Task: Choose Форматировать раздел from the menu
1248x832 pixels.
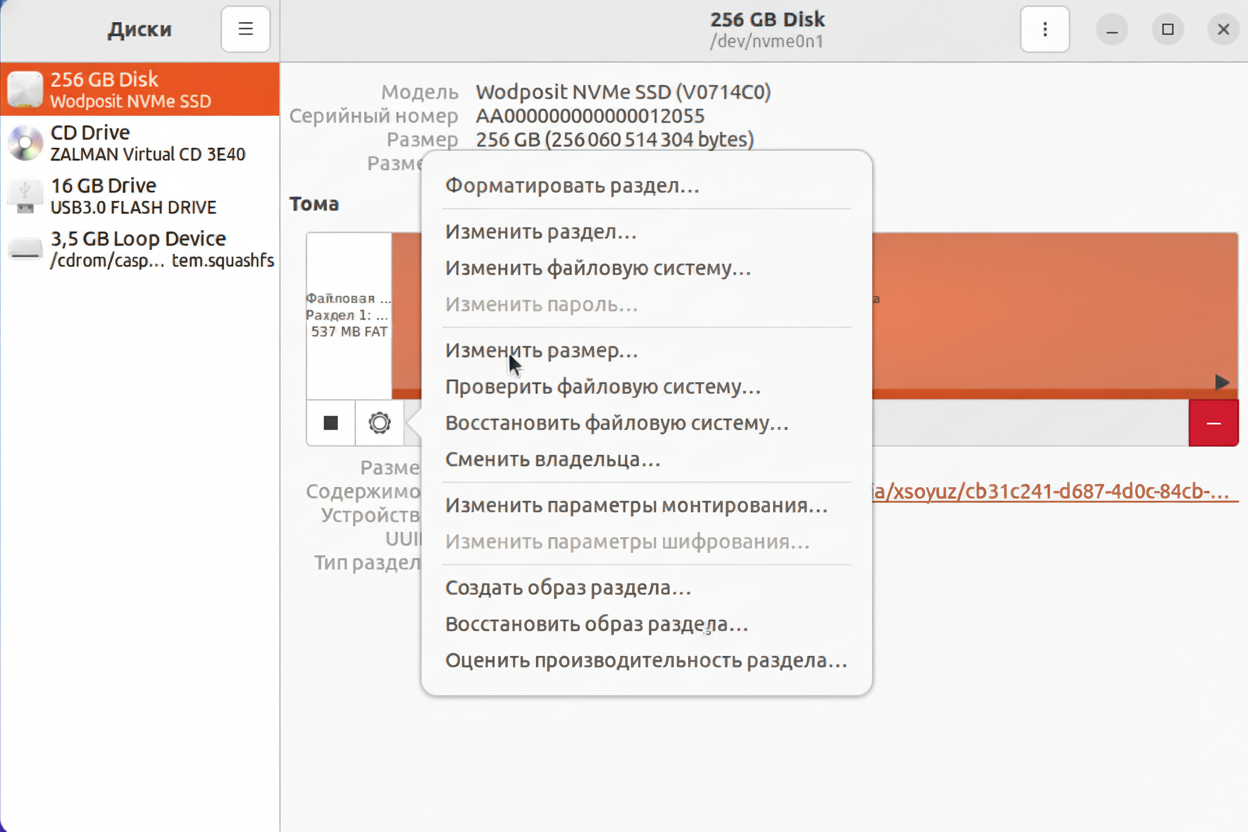Action: coord(572,186)
